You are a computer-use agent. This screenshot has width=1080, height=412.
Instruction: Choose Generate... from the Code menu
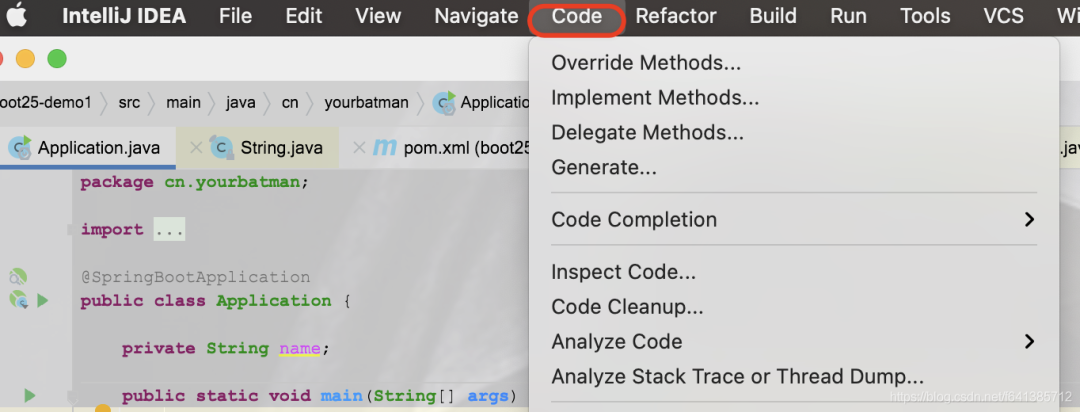[x=604, y=168]
